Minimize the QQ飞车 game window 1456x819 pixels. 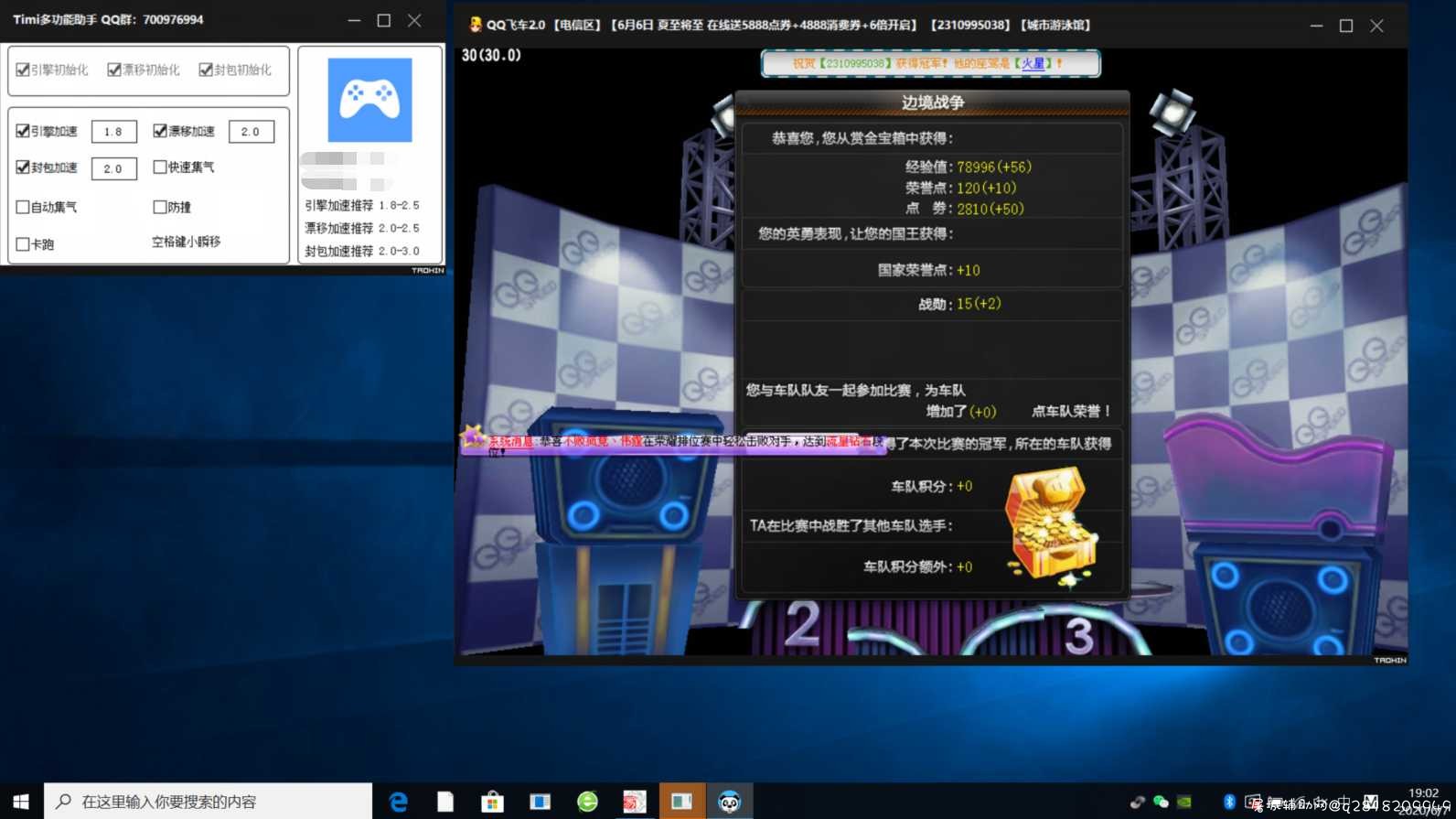click(x=1316, y=26)
